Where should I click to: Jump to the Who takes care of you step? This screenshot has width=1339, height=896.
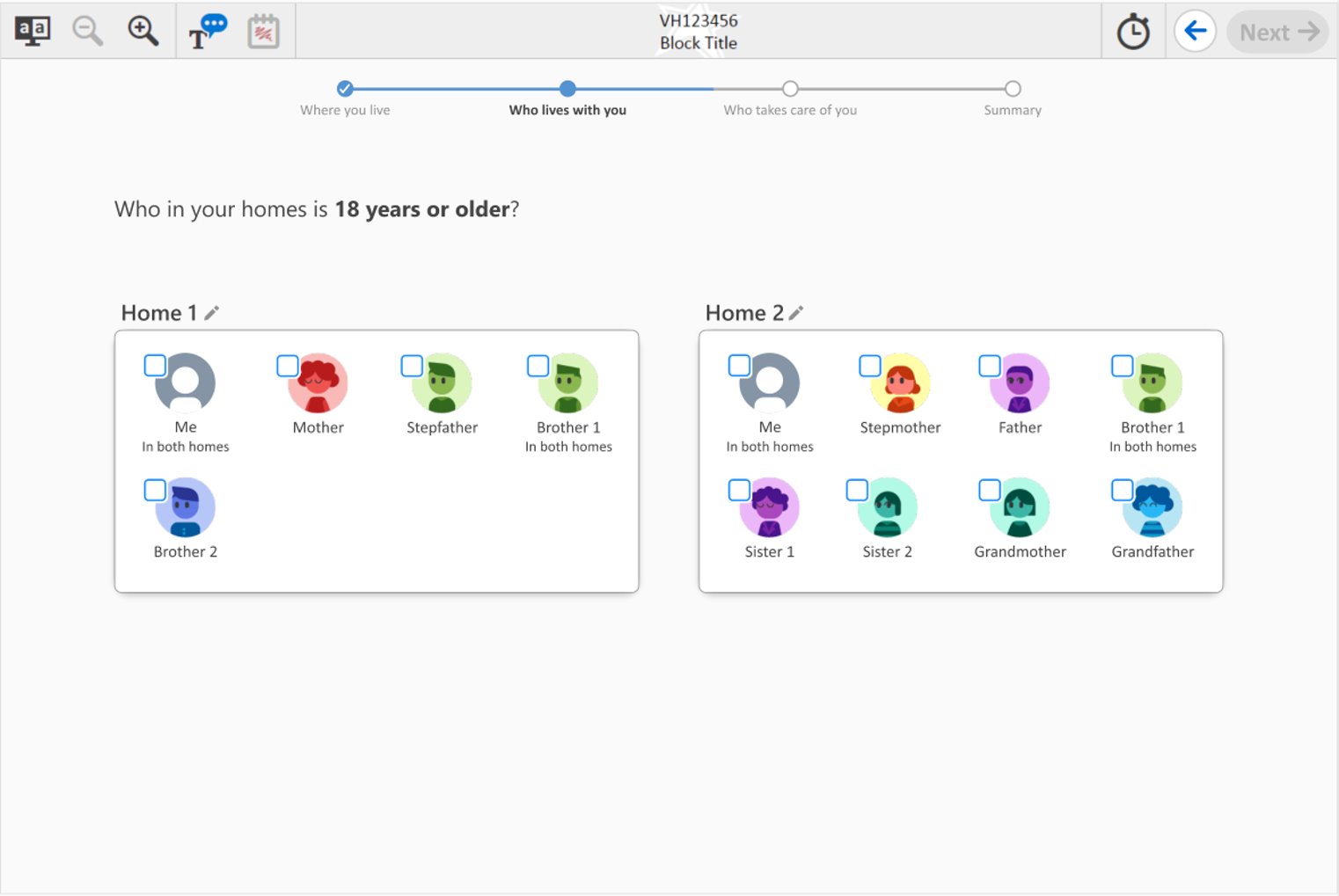(x=790, y=89)
